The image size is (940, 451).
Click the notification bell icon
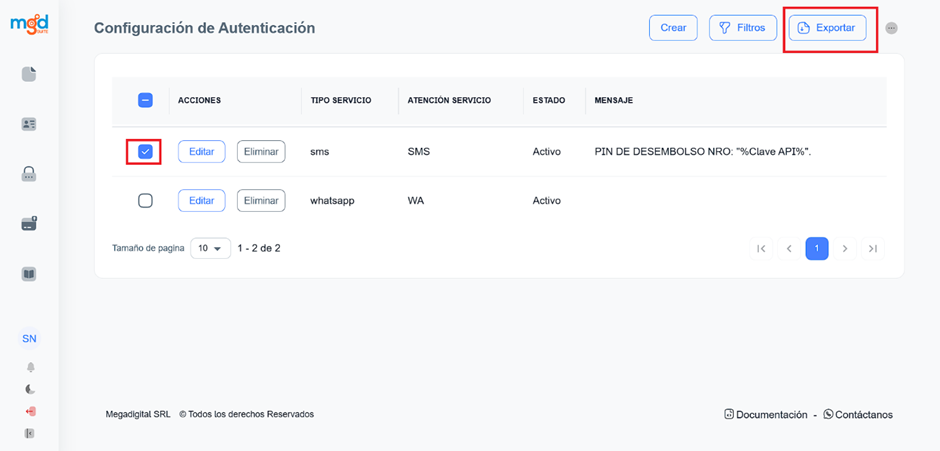(30, 367)
